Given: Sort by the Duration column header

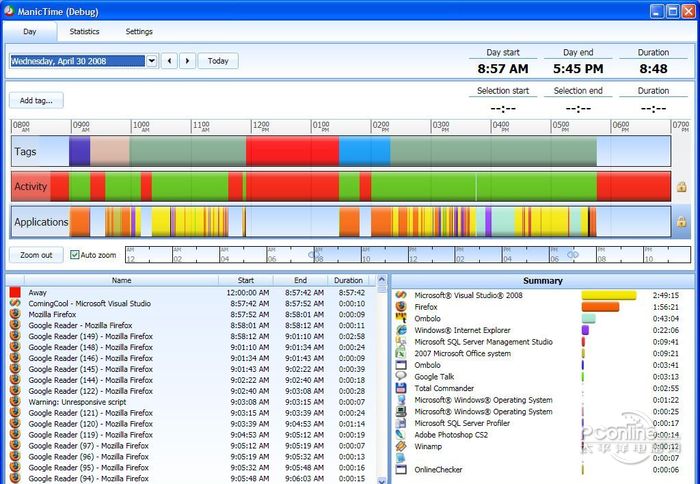Looking at the screenshot, I should [x=349, y=280].
